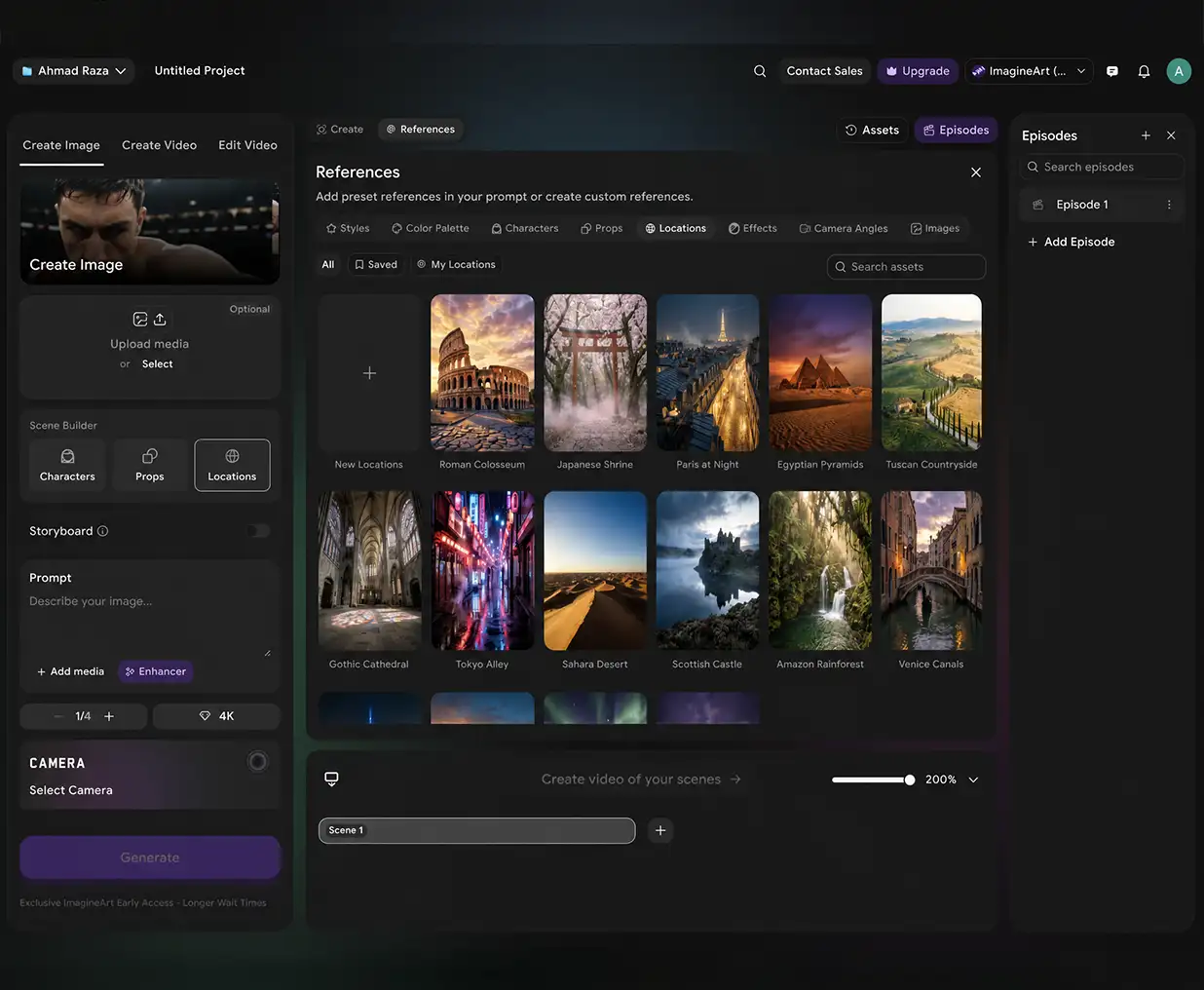Image resolution: width=1204 pixels, height=990 pixels.
Task: Open the 4K quality selector
Action: pos(216,716)
